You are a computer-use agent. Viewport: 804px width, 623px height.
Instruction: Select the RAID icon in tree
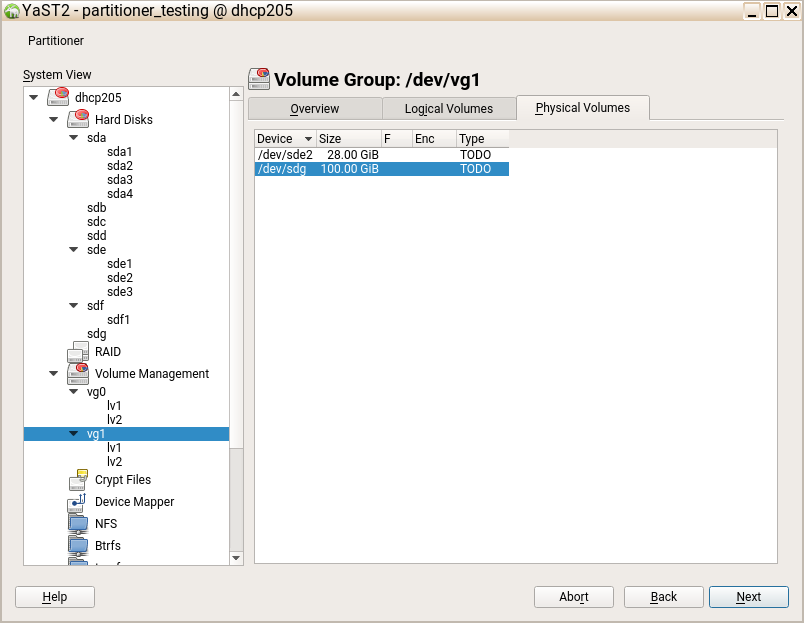pos(78,352)
